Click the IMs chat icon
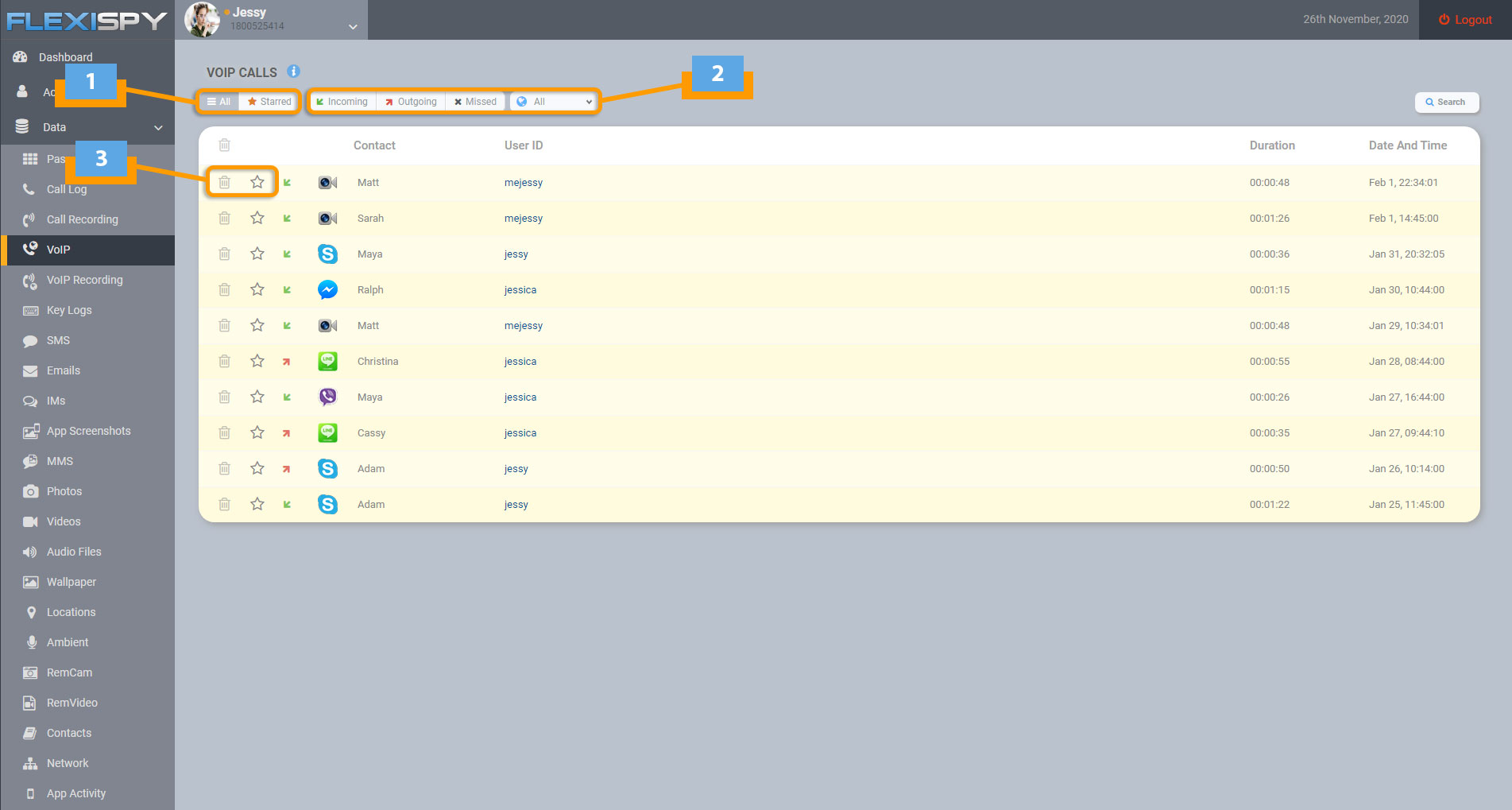Screen dimensions: 1512x810 [30, 401]
